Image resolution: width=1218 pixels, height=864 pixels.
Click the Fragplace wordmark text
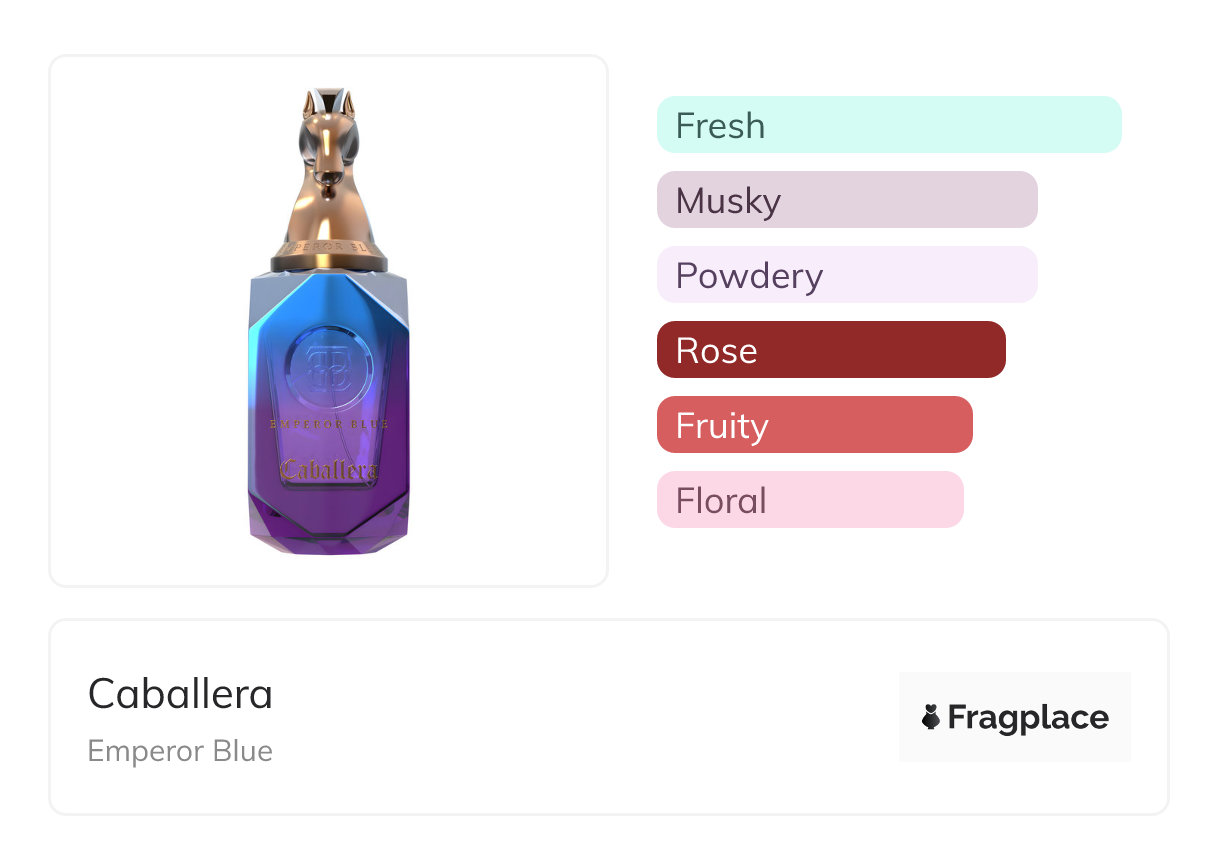[1027, 717]
